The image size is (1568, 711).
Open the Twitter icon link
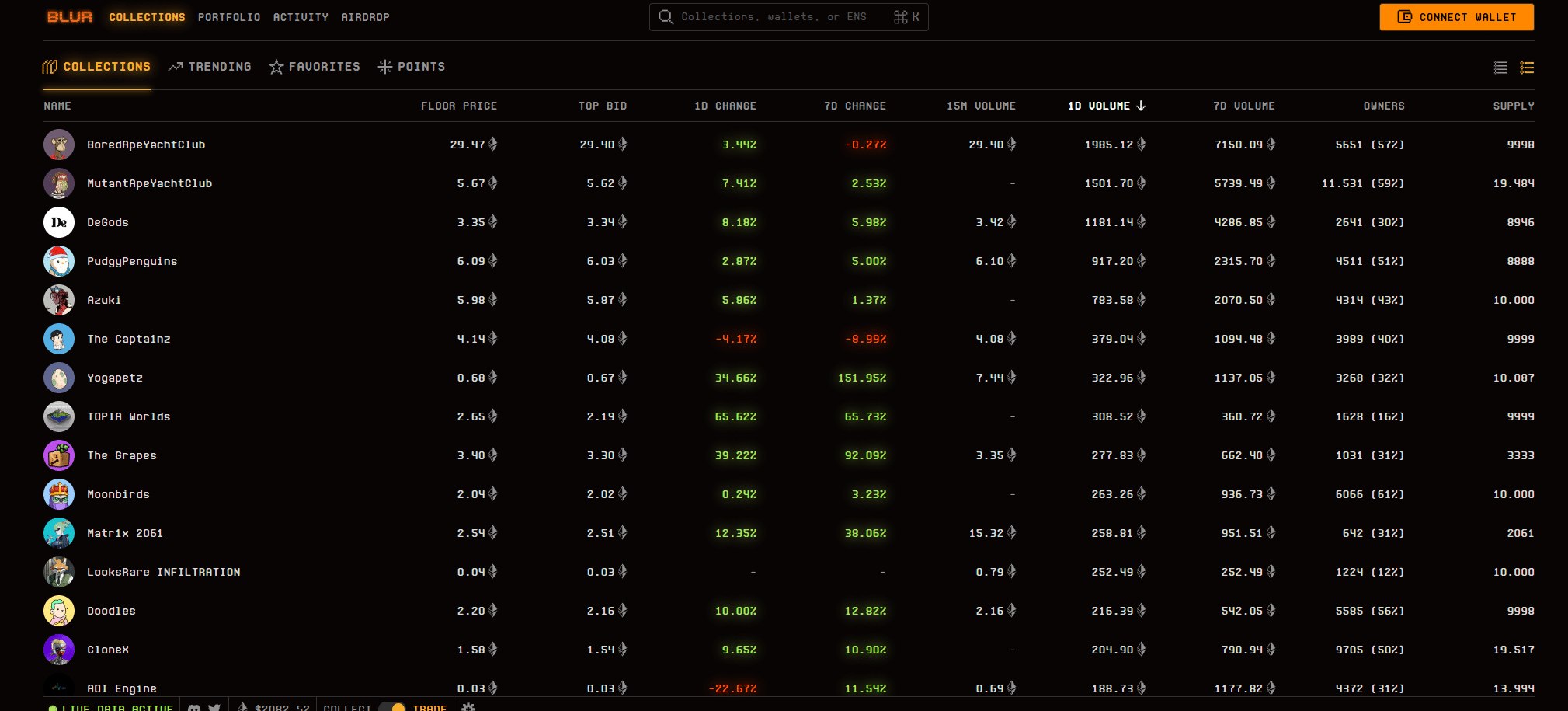(x=214, y=707)
